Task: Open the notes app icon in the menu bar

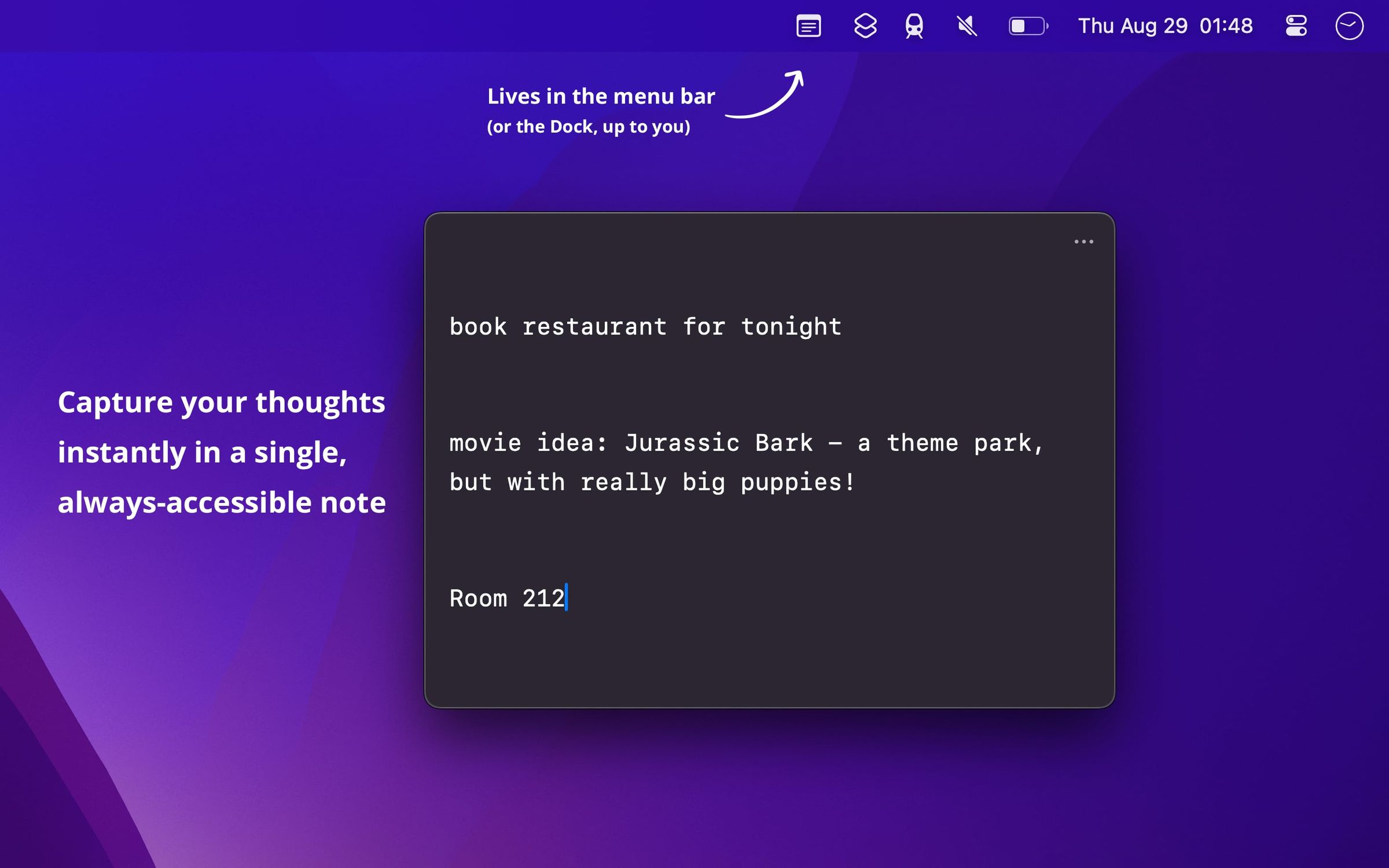Action: tap(809, 26)
